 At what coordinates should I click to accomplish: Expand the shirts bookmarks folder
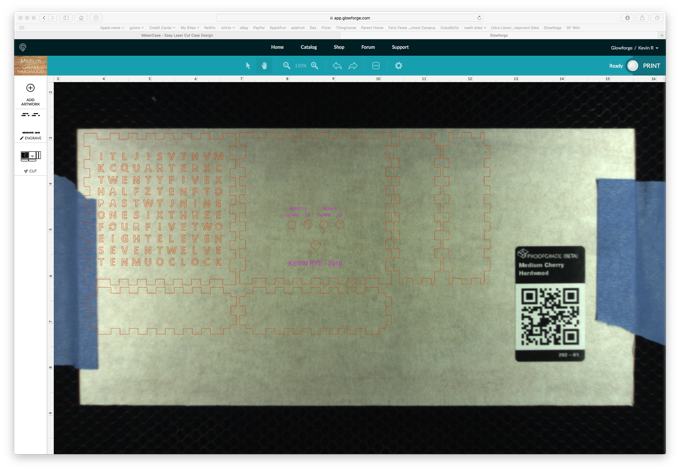(228, 27)
